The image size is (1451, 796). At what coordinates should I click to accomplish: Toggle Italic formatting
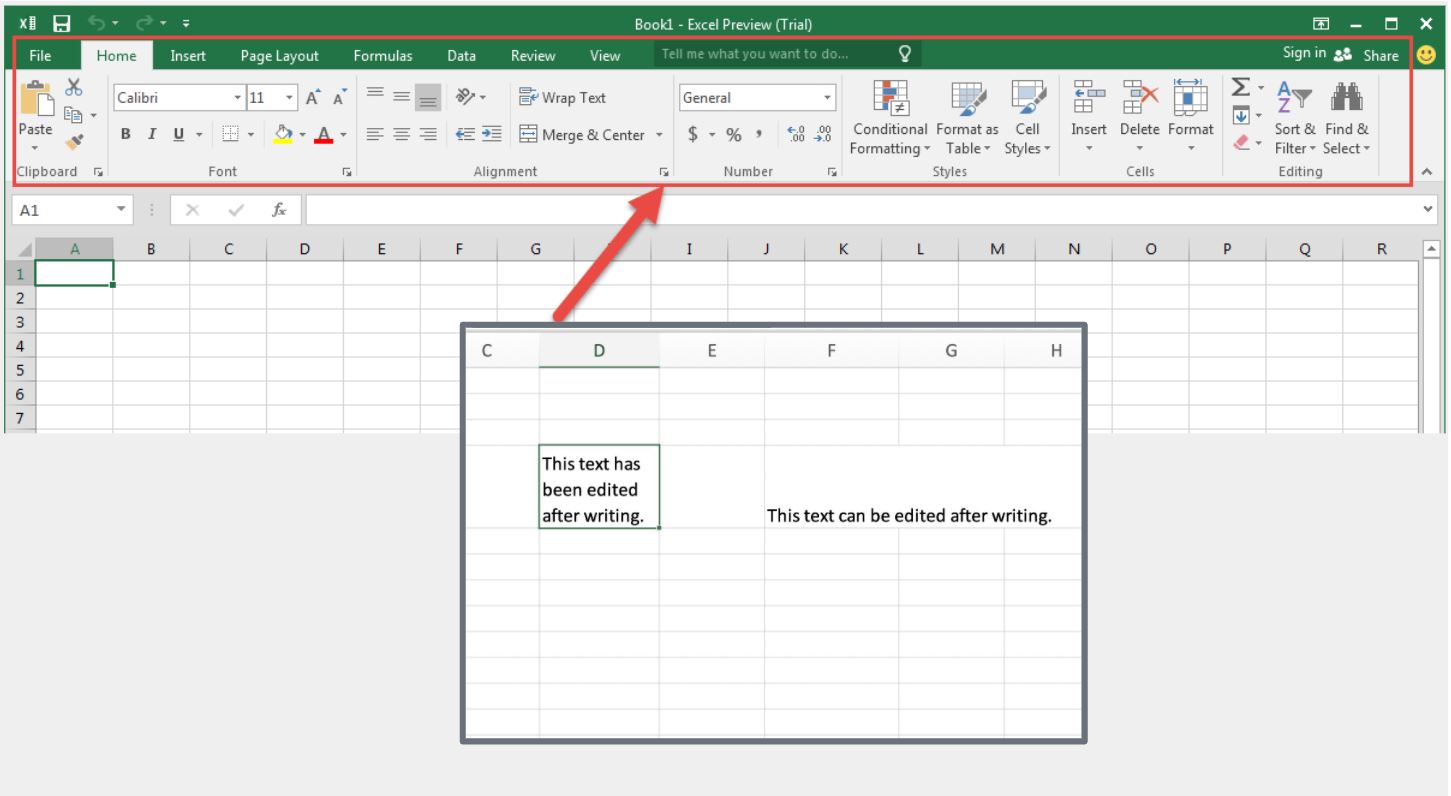click(152, 134)
